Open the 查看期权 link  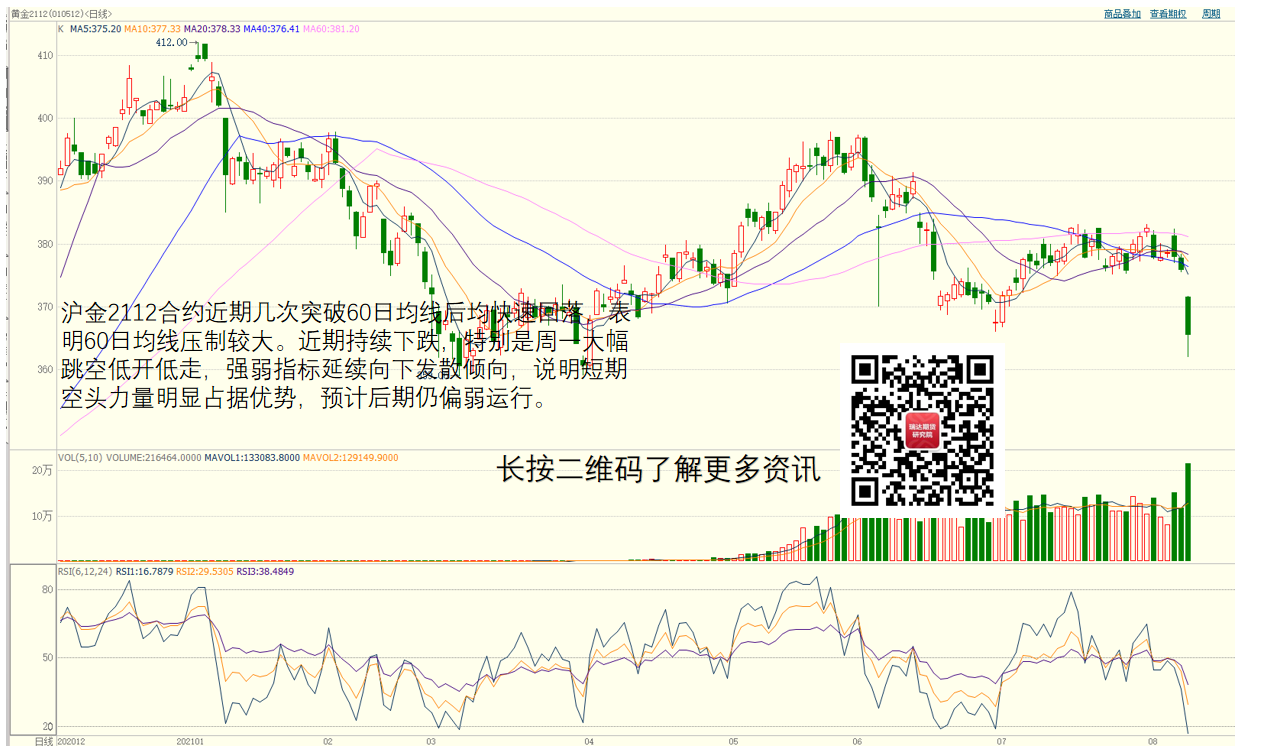1167,14
